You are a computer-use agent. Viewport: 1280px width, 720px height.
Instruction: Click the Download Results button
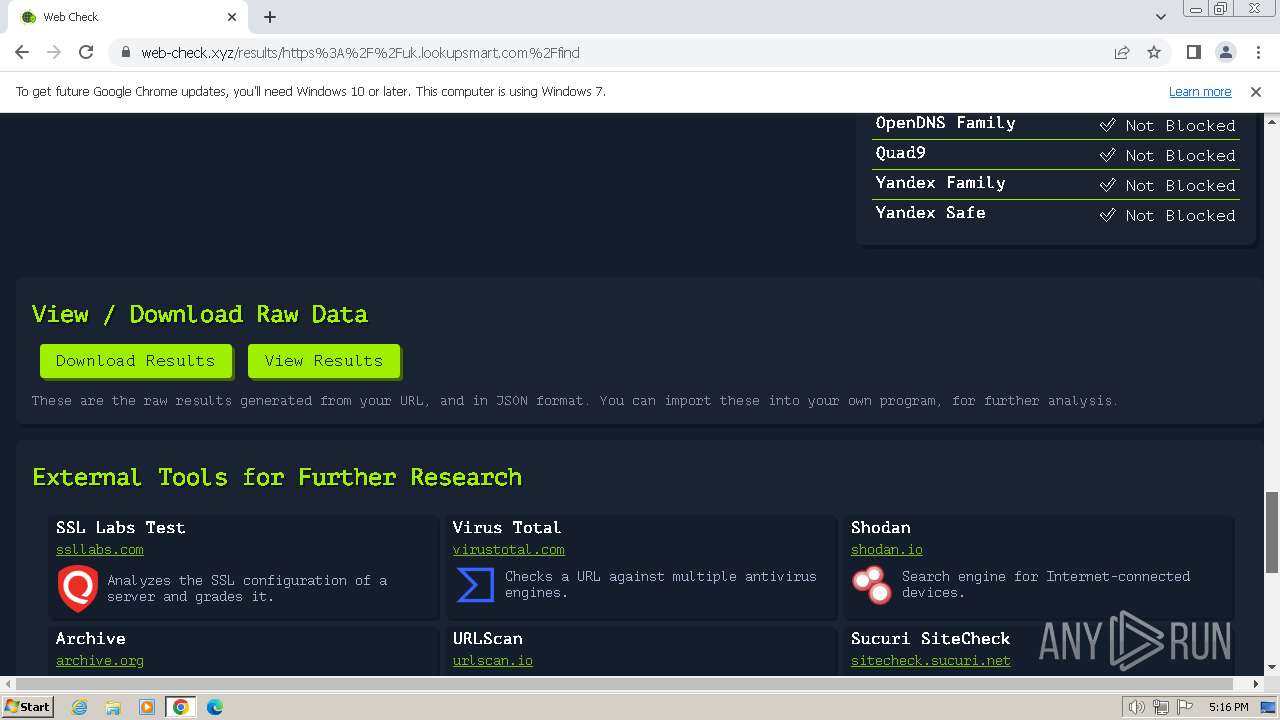click(135, 361)
